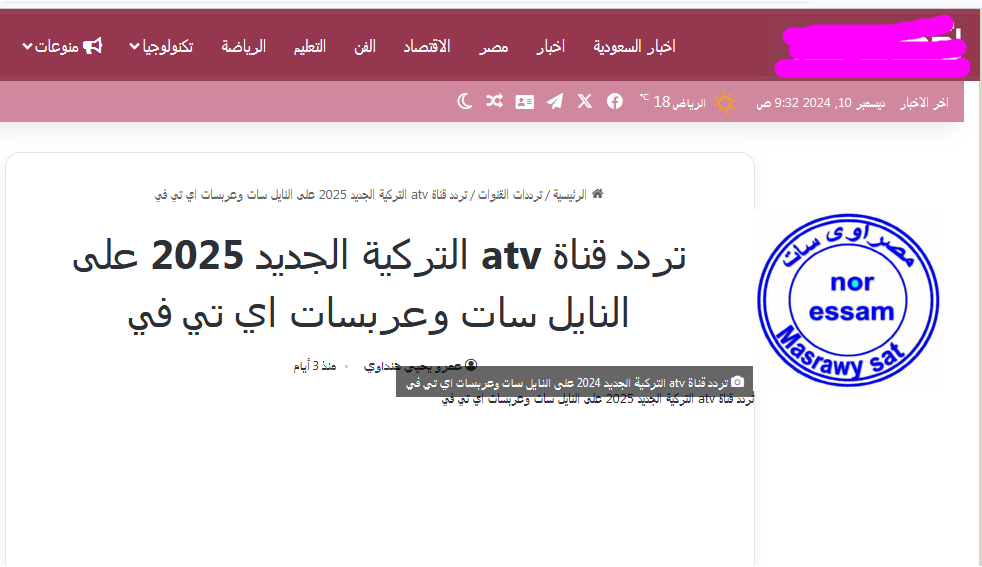Click the article headline تردد قناة atv
Image resolution: width=982 pixels, height=567 pixels.
click(380, 284)
